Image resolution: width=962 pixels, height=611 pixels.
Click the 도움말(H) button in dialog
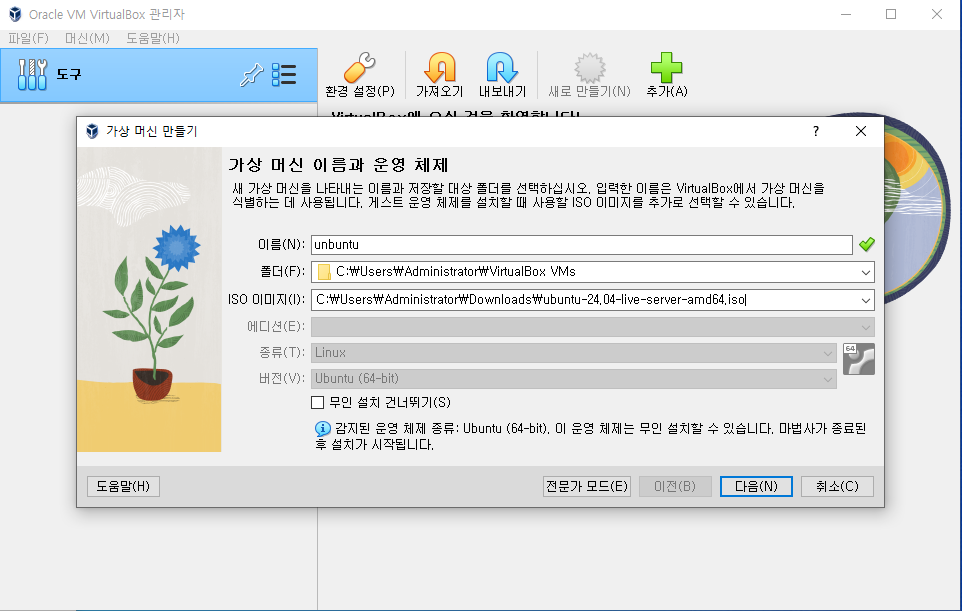pyautogui.click(x=123, y=486)
